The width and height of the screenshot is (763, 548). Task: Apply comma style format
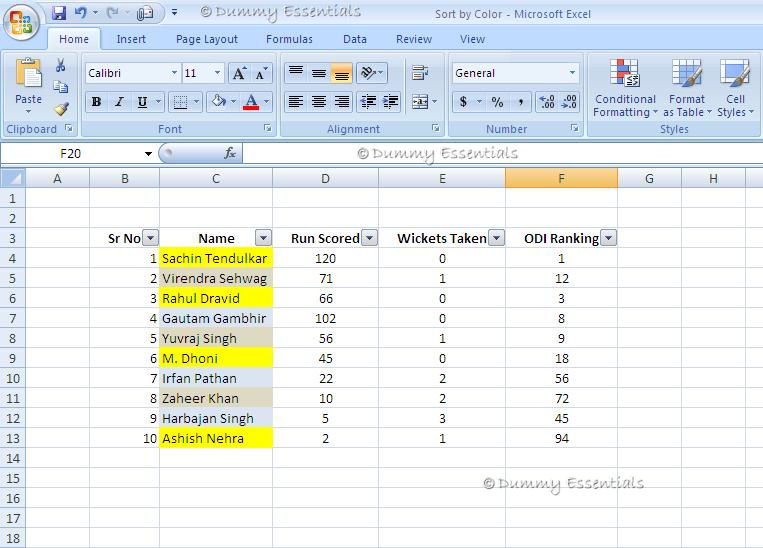[521, 102]
